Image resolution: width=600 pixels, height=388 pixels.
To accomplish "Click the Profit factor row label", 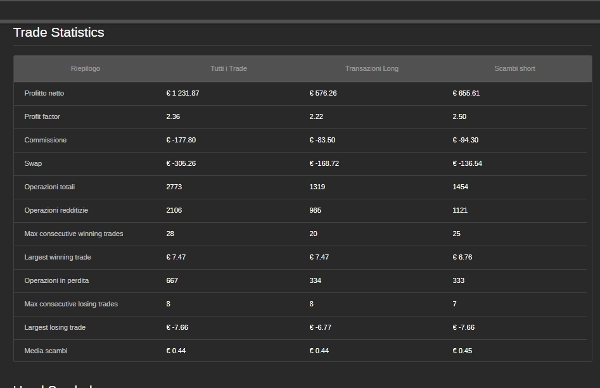I will coord(42,117).
